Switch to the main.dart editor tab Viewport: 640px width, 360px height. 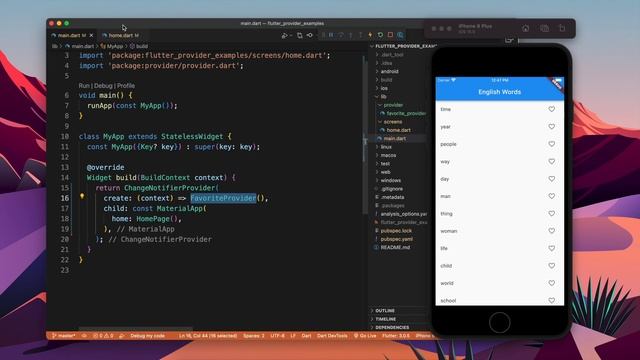(71, 36)
